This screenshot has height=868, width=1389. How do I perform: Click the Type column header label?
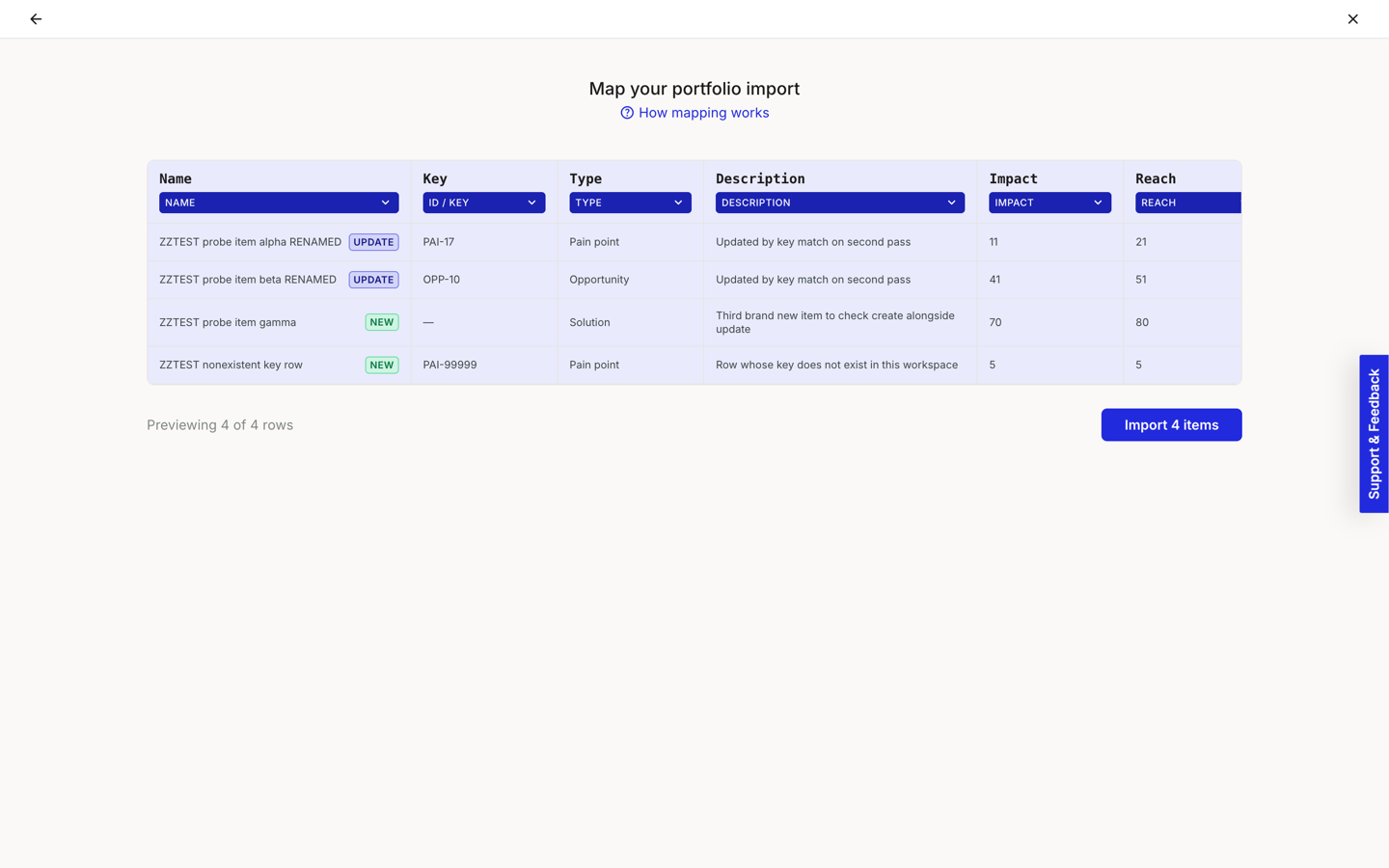coord(586,178)
